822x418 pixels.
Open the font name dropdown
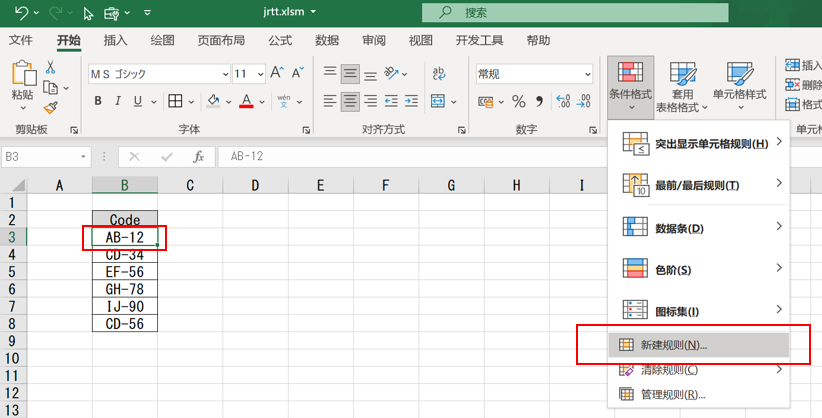[225, 74]
